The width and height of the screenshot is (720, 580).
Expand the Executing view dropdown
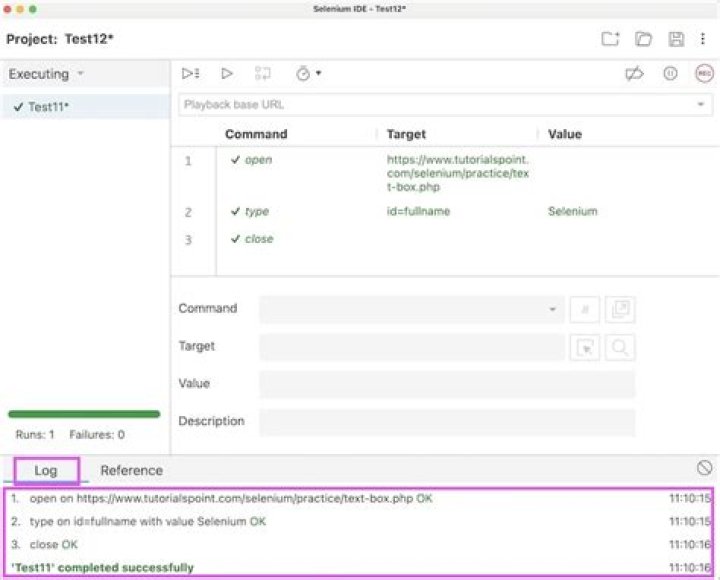click(x=81, y=73)
